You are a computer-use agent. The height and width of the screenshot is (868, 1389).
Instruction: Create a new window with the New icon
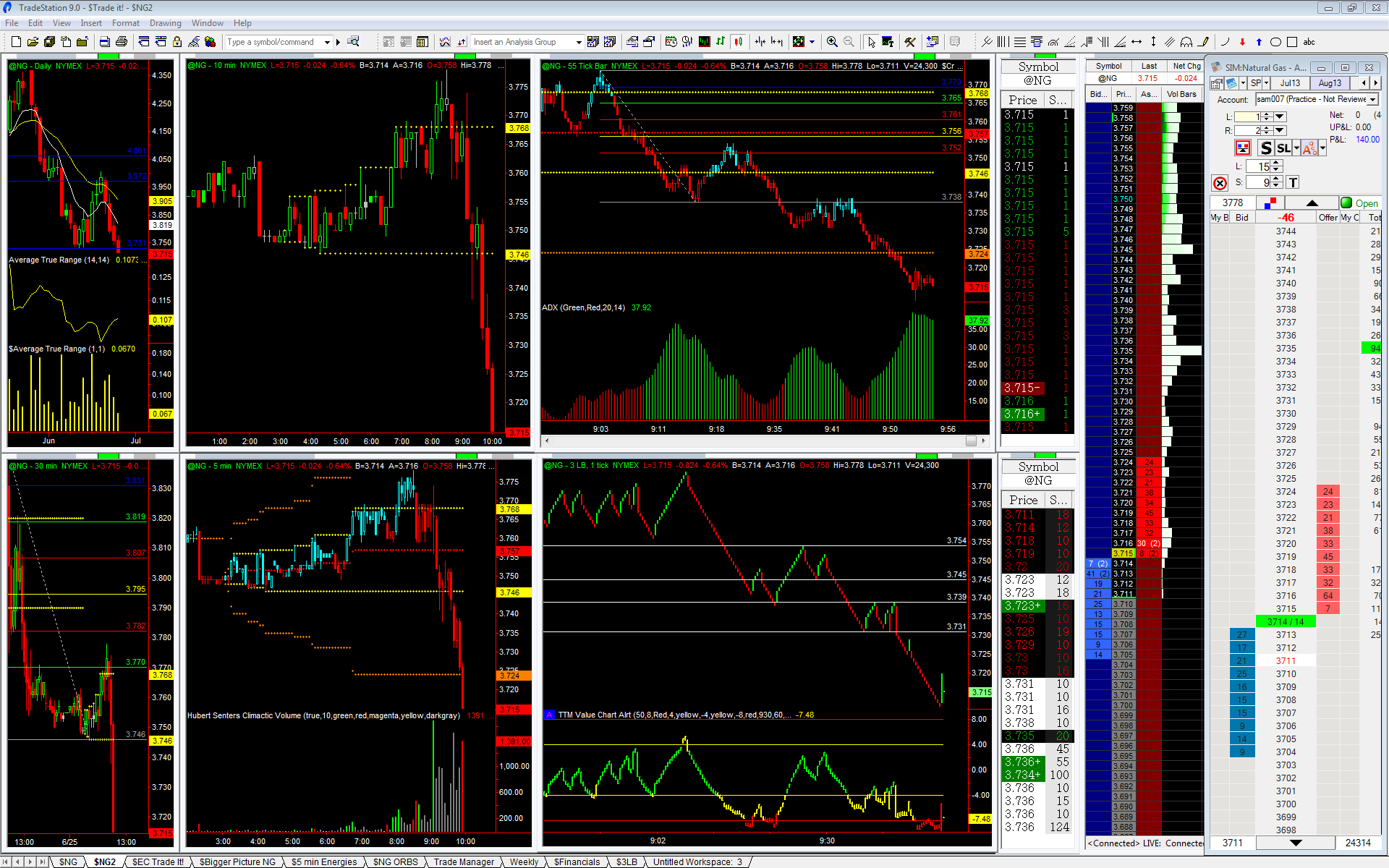coord(15,42)
